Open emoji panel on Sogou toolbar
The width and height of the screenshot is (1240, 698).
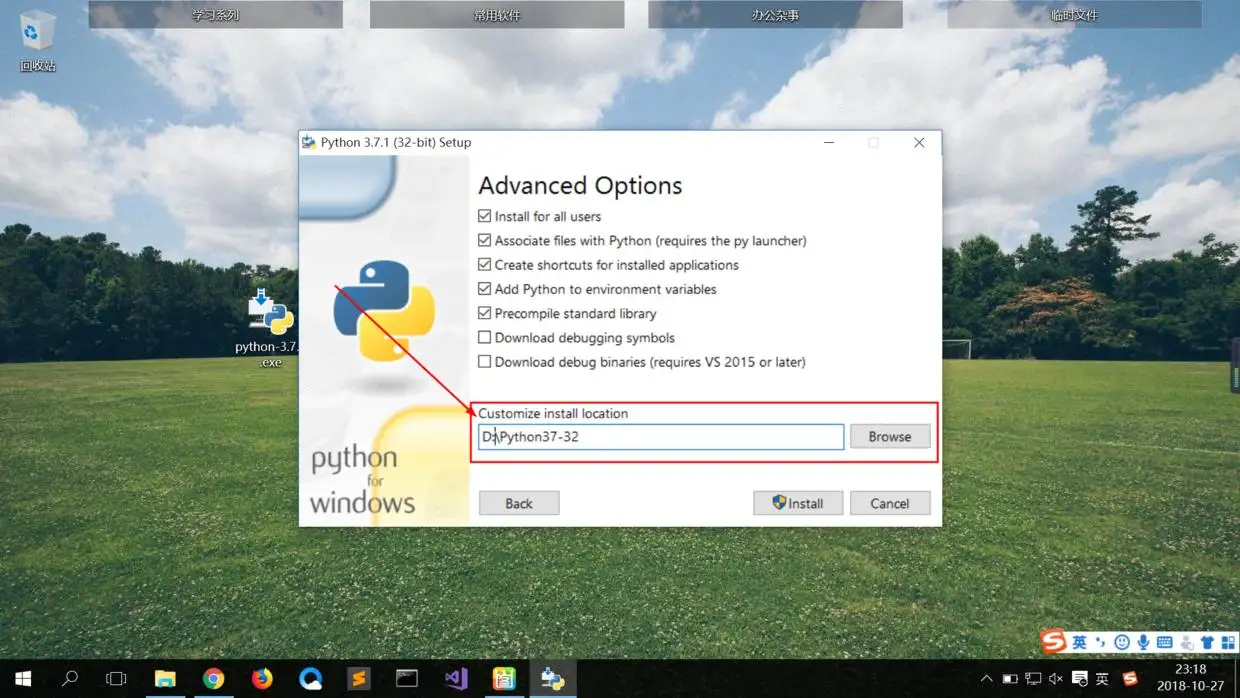[x=1122, y=642]
